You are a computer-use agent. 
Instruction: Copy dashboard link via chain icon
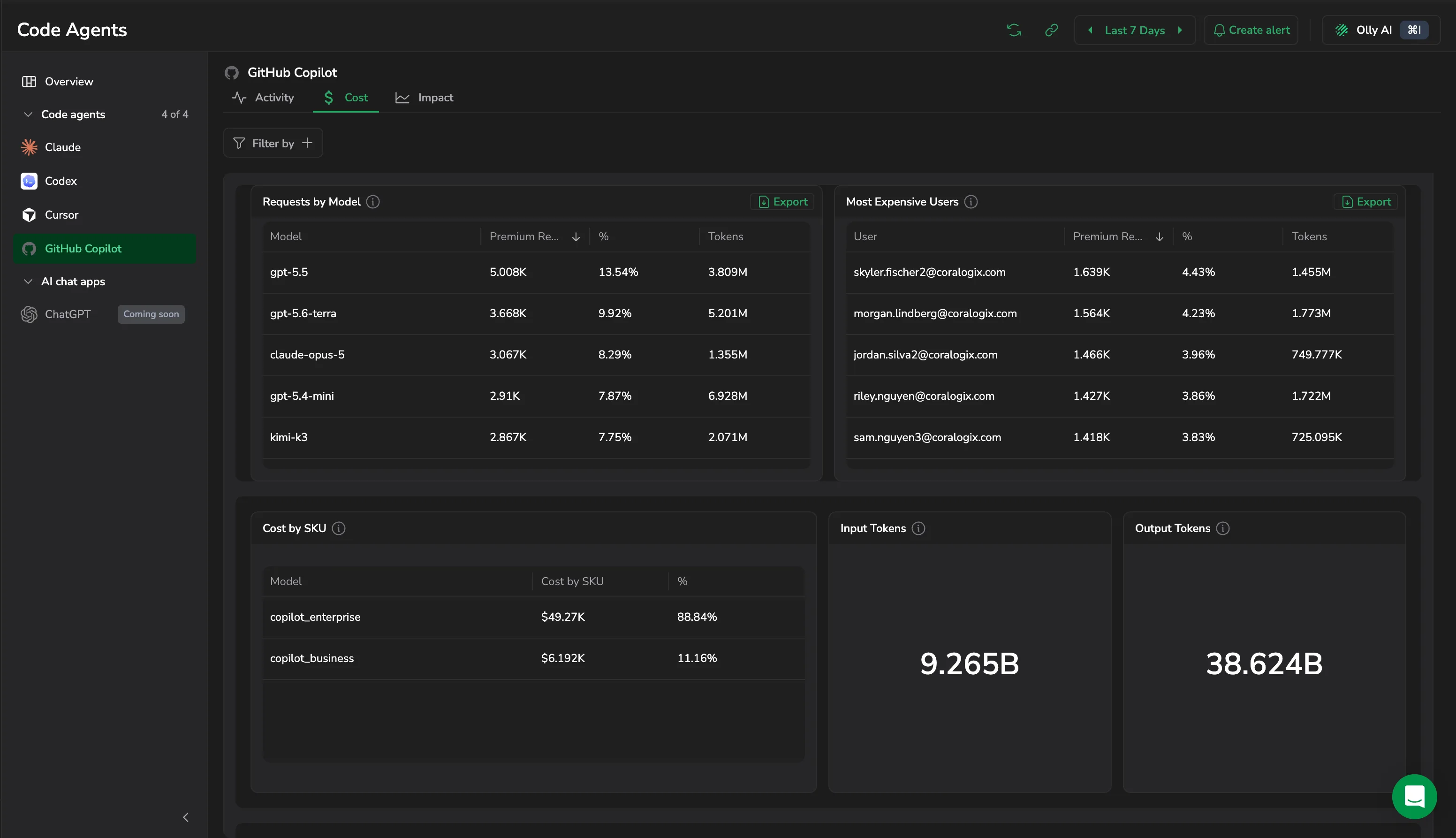click(1051, 30)
